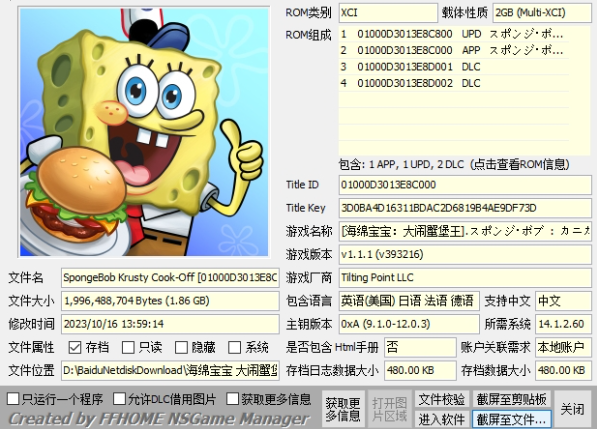Image resolution: width=597 pixels, height=429 pixels.
Task: Toggle 允许DLC借用图片 checkbox
Action: (x=120, y=399)
